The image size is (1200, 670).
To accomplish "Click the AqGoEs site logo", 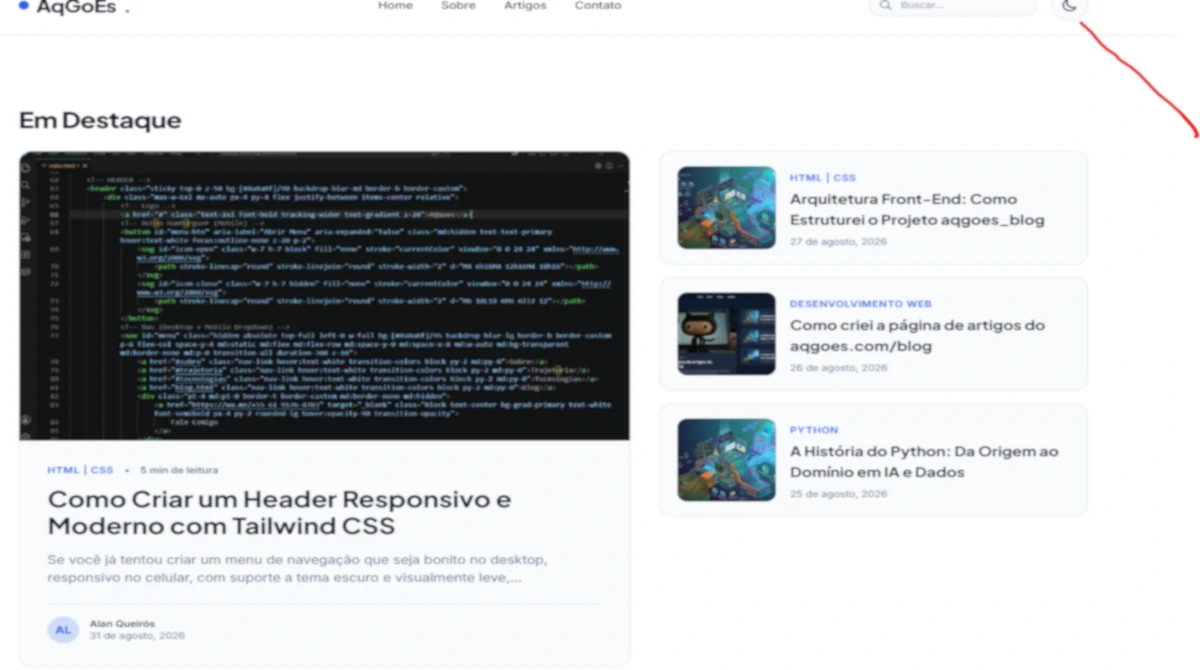I will click(x=75, y=8).
